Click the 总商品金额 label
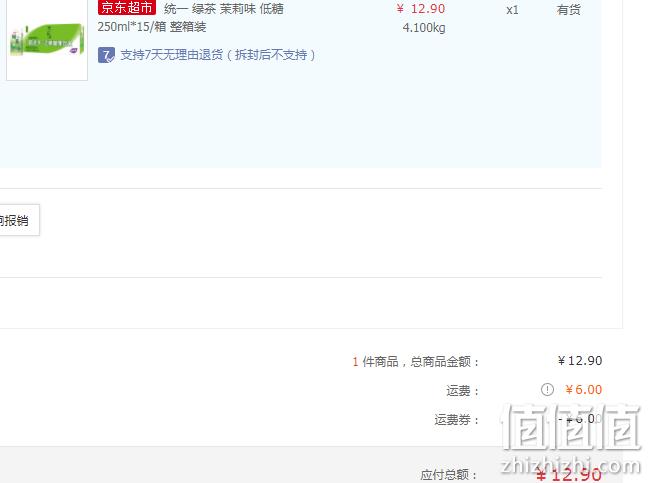Screen dimensions: 650x483 [x=445, y=362]
